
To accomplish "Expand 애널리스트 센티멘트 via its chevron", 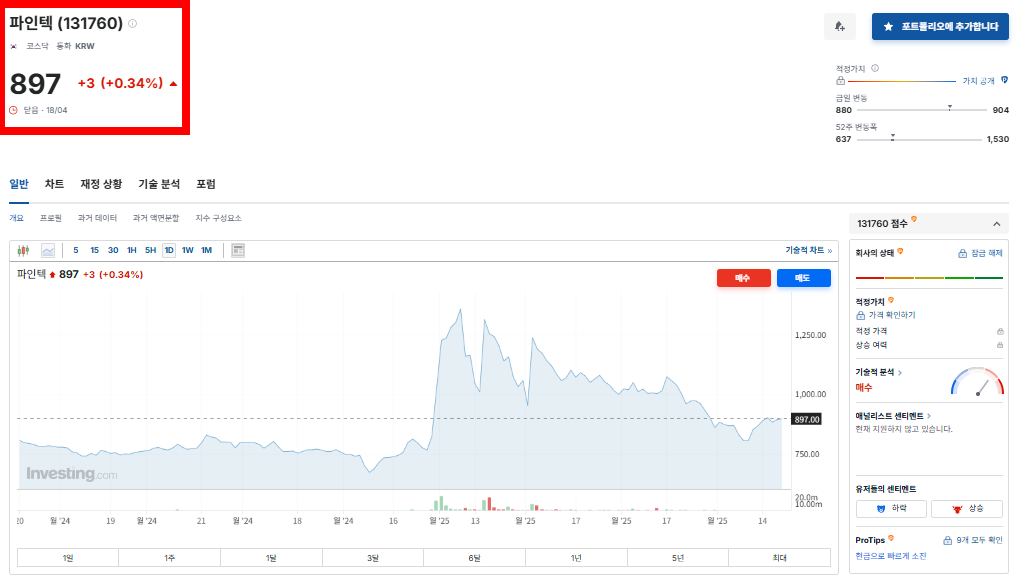I will tap(929, 416).
